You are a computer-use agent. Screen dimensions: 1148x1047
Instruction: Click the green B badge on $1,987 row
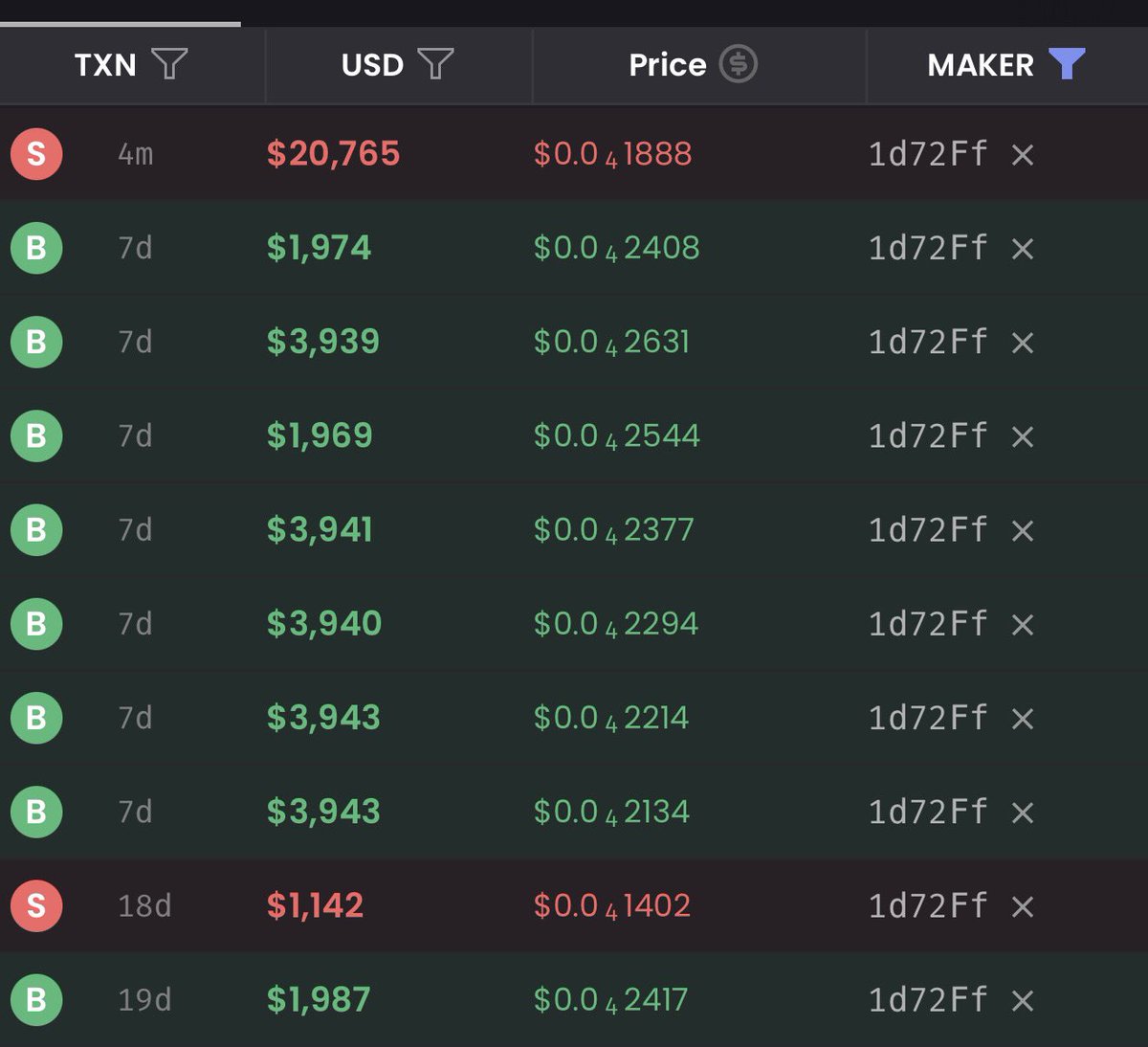(x=36, y=999)
